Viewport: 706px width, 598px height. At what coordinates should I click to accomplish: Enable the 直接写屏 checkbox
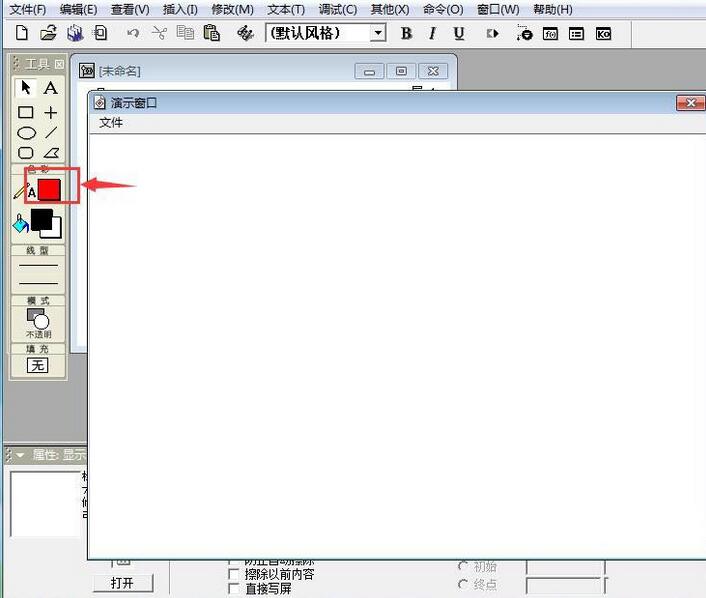[x=234, y=589]
